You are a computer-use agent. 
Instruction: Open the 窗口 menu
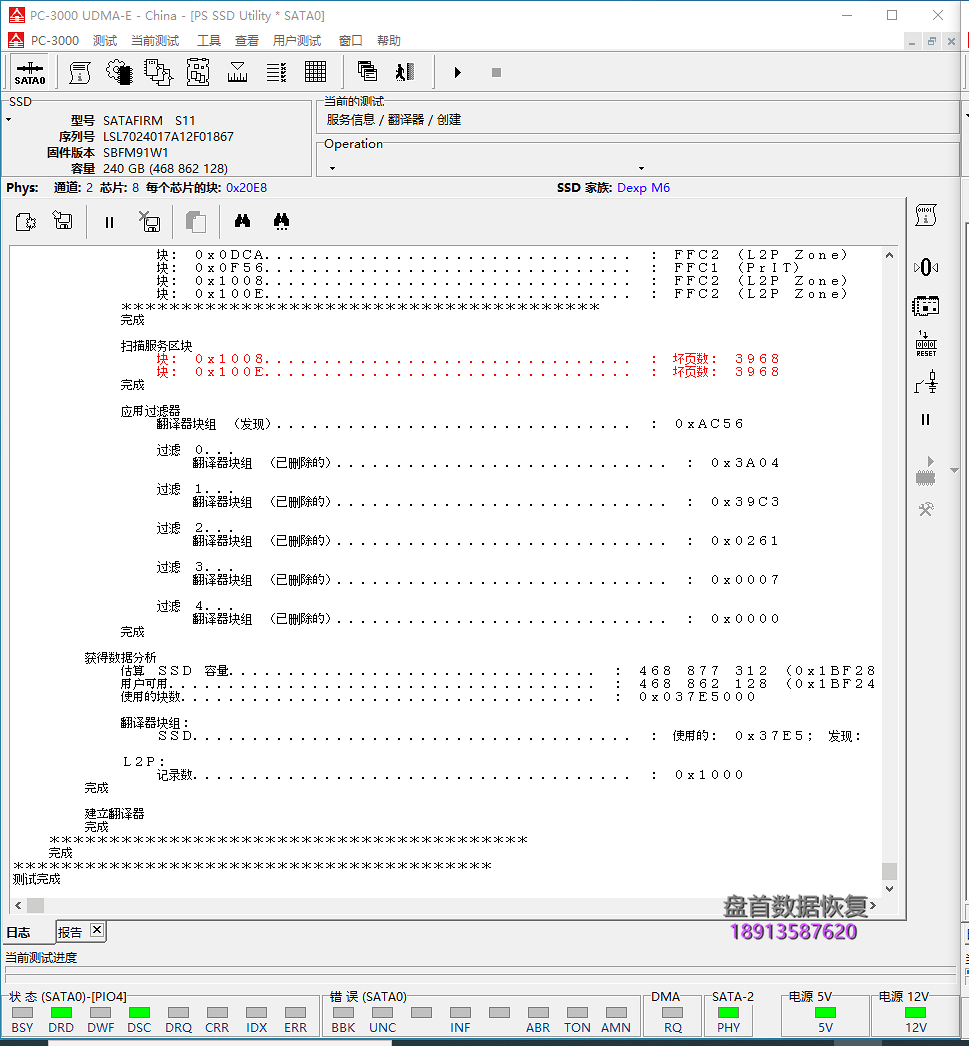coord(350,41)
